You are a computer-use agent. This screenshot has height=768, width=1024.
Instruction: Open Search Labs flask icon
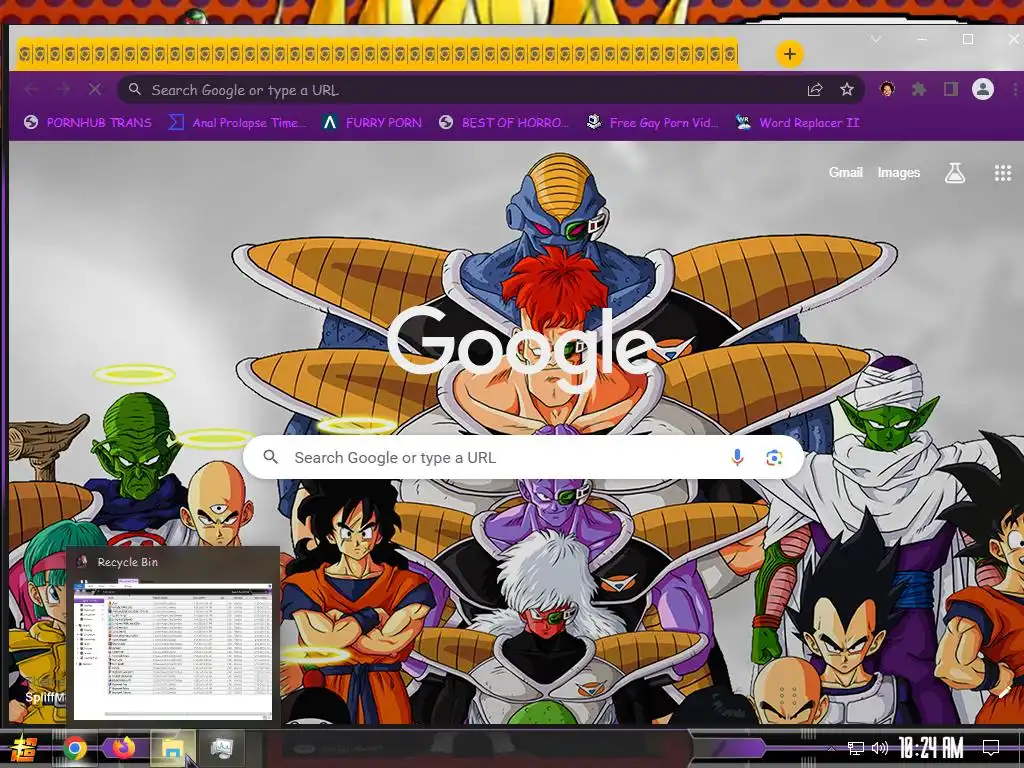pyautogui.click(x=954, y=173)
